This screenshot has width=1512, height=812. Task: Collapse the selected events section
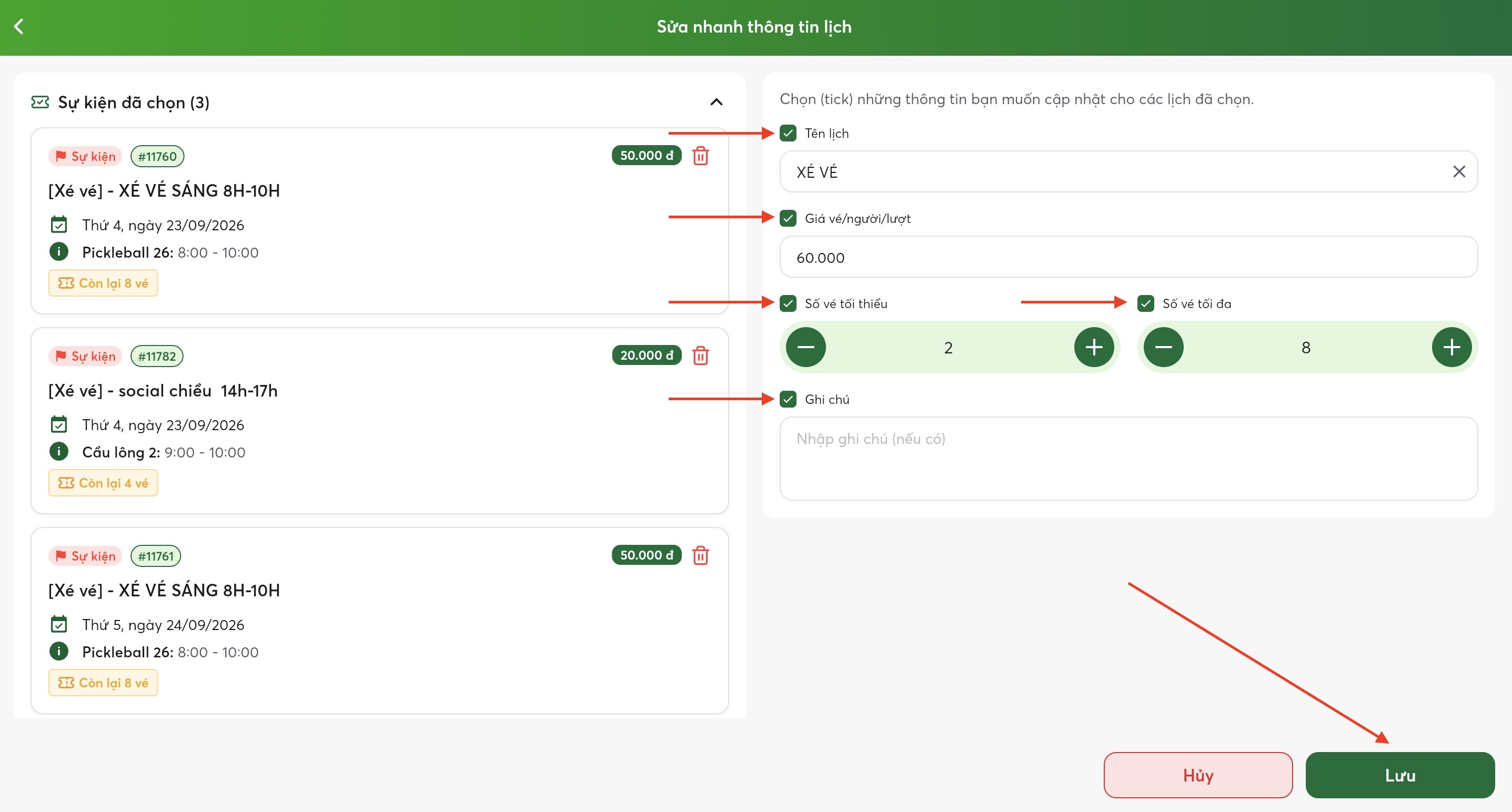coord(716,102)
